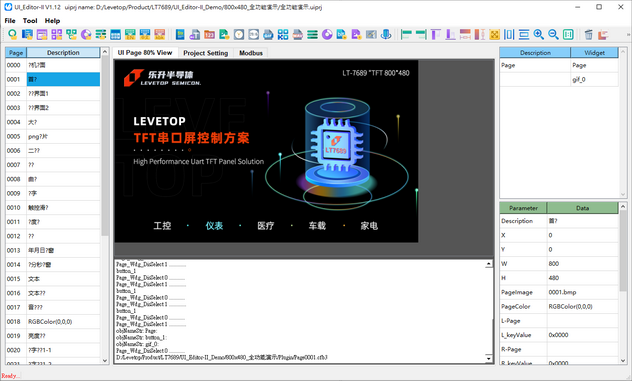632x381 pixels.
Task: Select the green round button widget tool
Action: click(x=12, y=35)
